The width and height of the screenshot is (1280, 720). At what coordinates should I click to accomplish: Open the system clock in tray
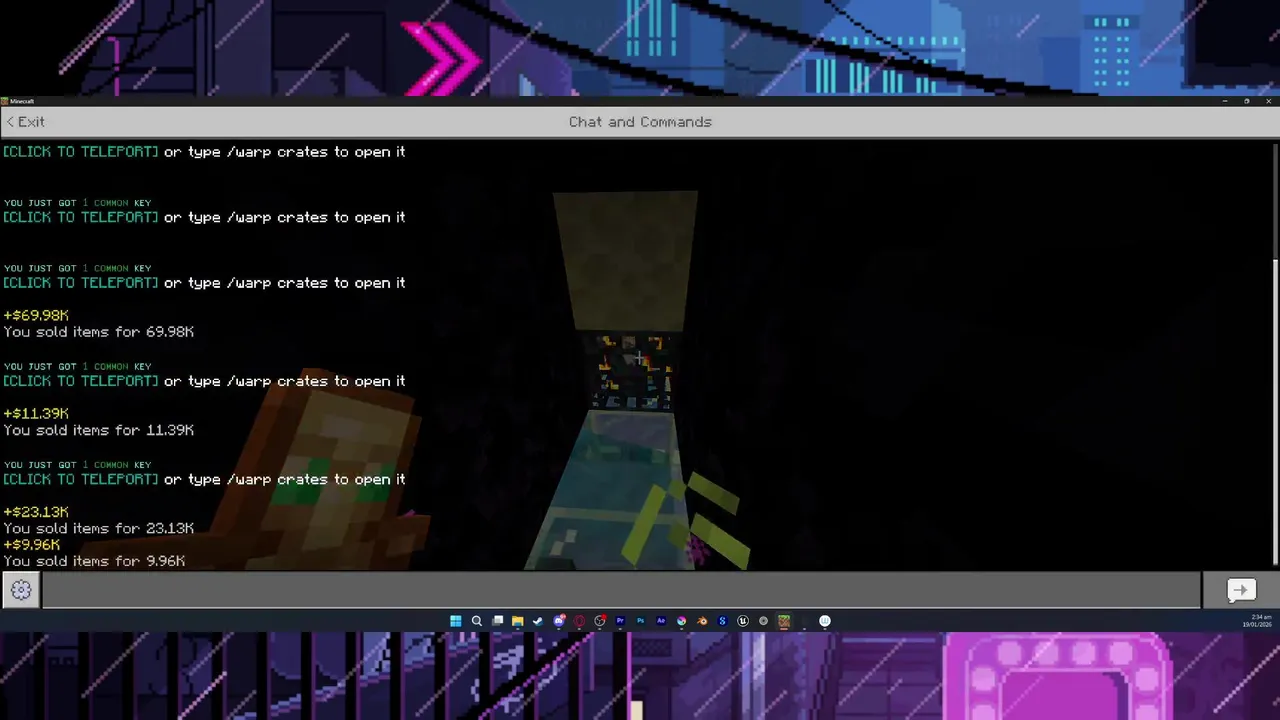pyautogui.click(x=1257, y=621)
